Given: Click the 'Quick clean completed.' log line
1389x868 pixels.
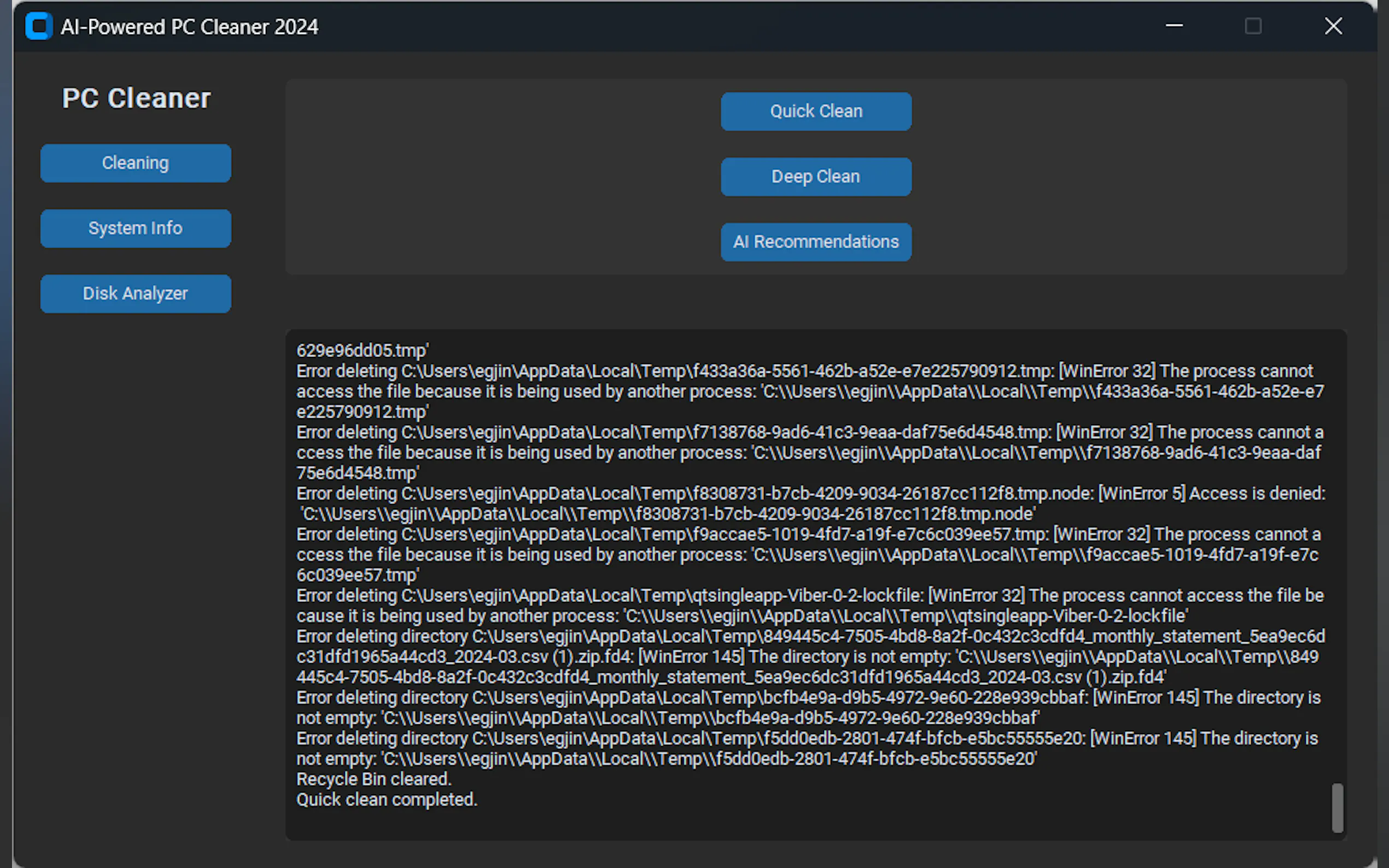Looking at the screenshot, I should coord(387,799).
